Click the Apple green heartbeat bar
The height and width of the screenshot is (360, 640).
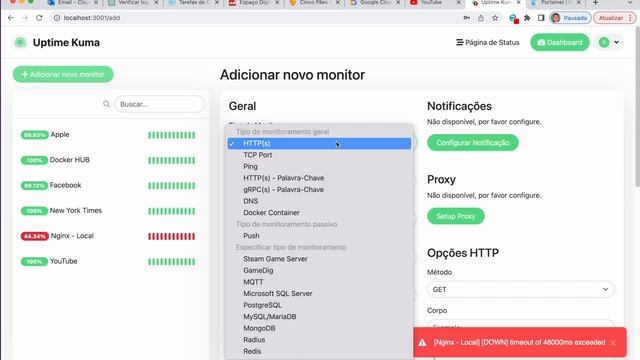(171, 135)
